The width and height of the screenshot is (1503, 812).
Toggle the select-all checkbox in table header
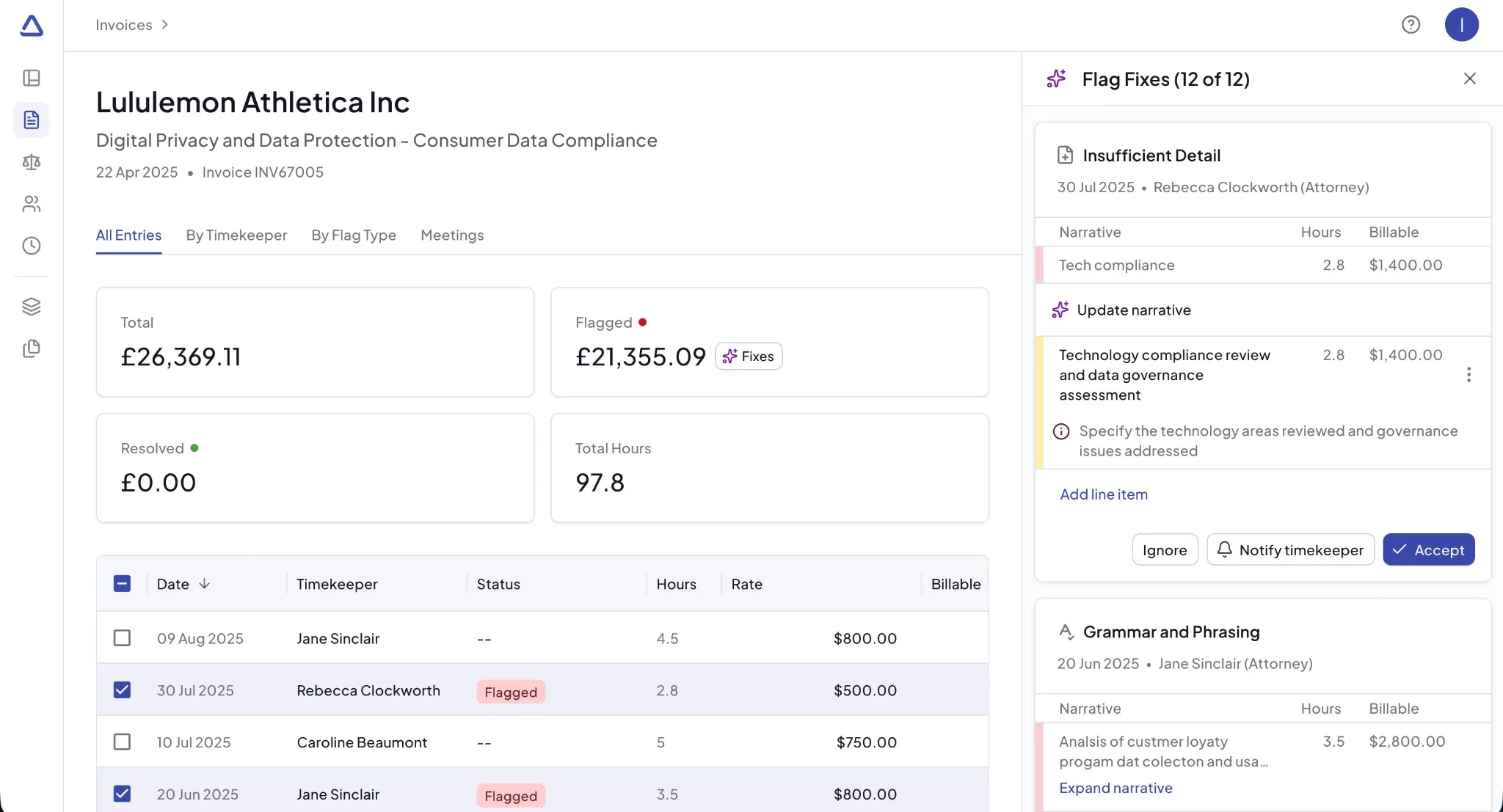click(122, 584)
